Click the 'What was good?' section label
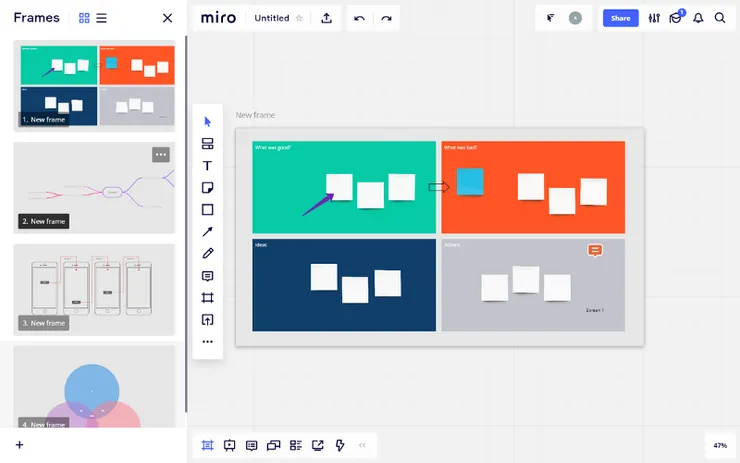 click(x=273, y=147)
